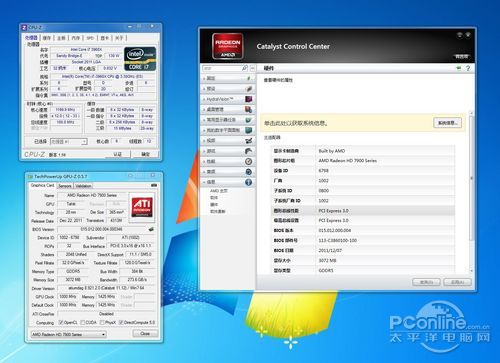Image resolution: width=500 pixels, height=363 pixels.
Task: Switch to the Sensors tab in GPU-Z
Action: click(65, 186)
